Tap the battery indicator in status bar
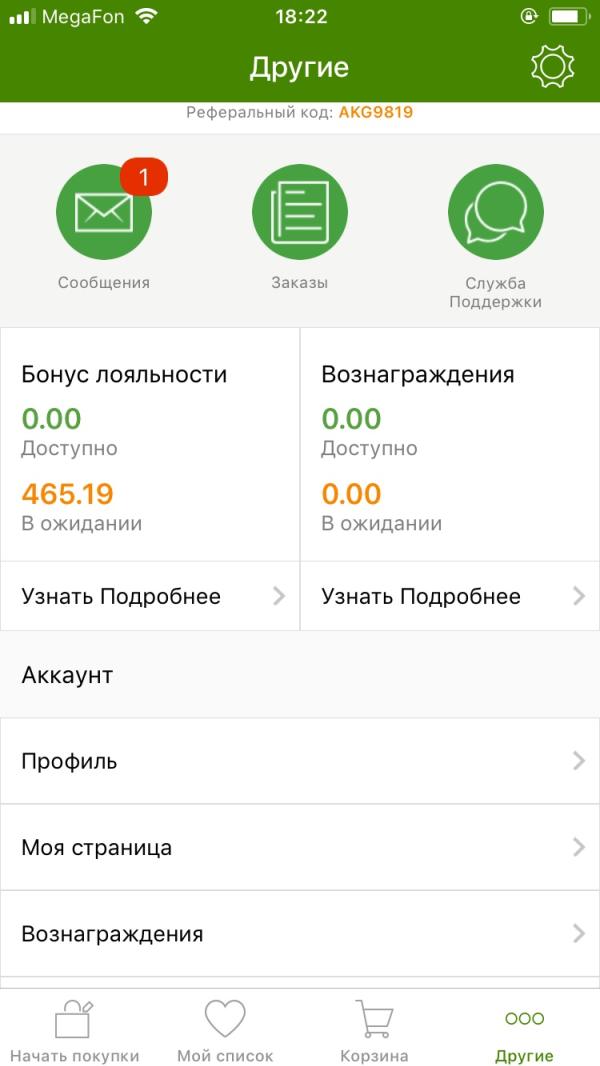The image size is (600, 1066). 569,16
